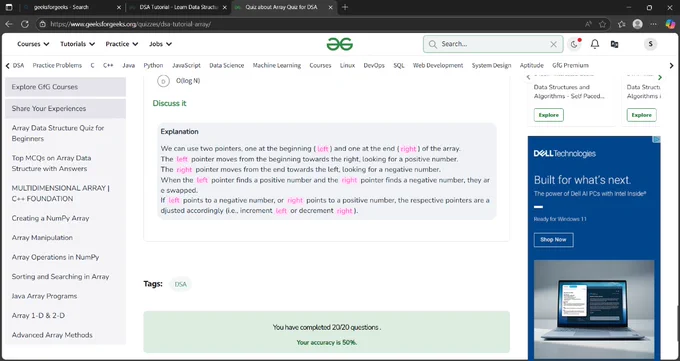Open browser favorites list icon
The width and height of the screenshot is (680, 361).
621,24
